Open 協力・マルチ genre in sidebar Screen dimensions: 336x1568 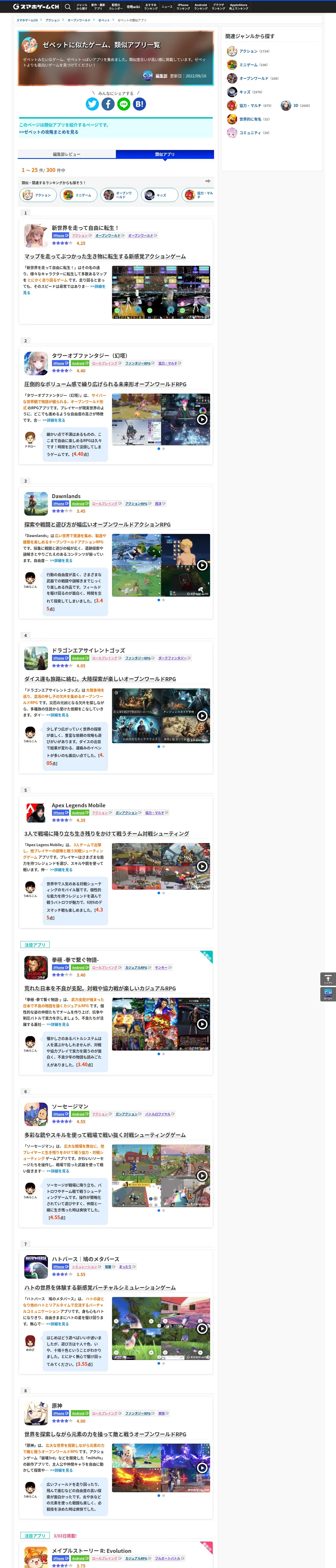pos(249,105)
